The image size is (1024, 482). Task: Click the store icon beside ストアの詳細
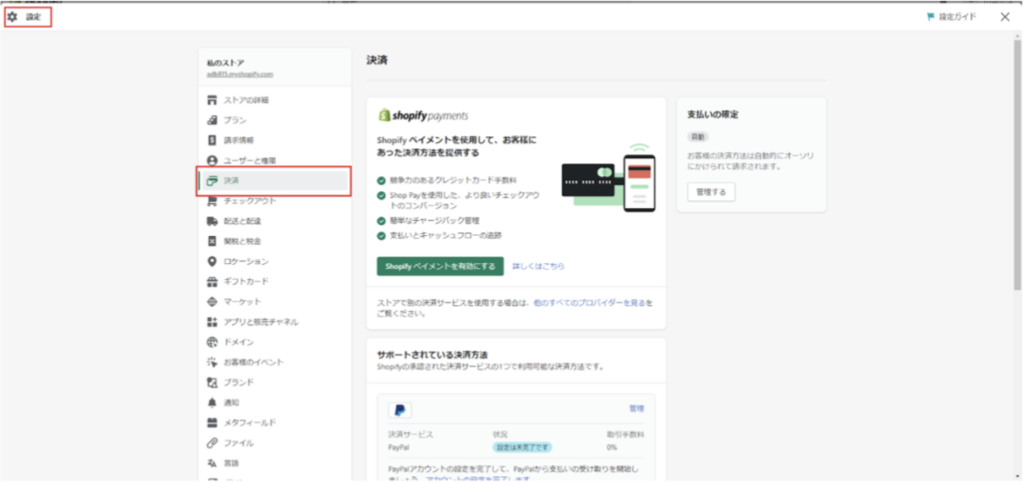click(212, 100)
